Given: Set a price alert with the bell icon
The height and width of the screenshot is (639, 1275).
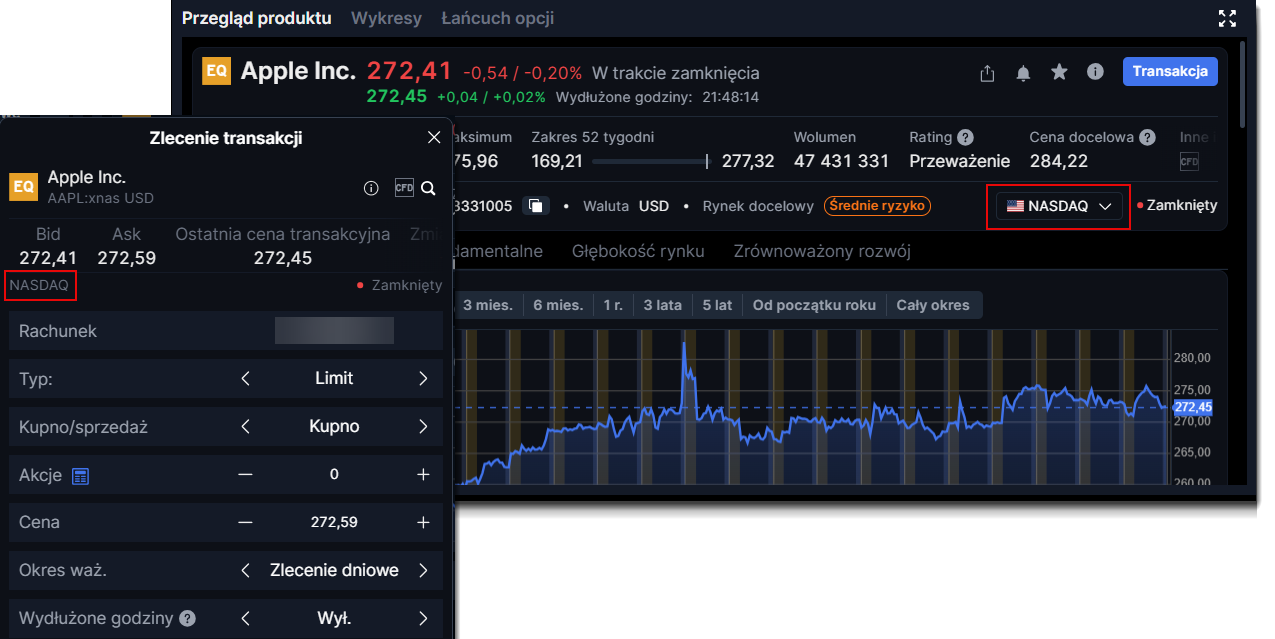Looking at the screenshot, I should point(1023,73).
